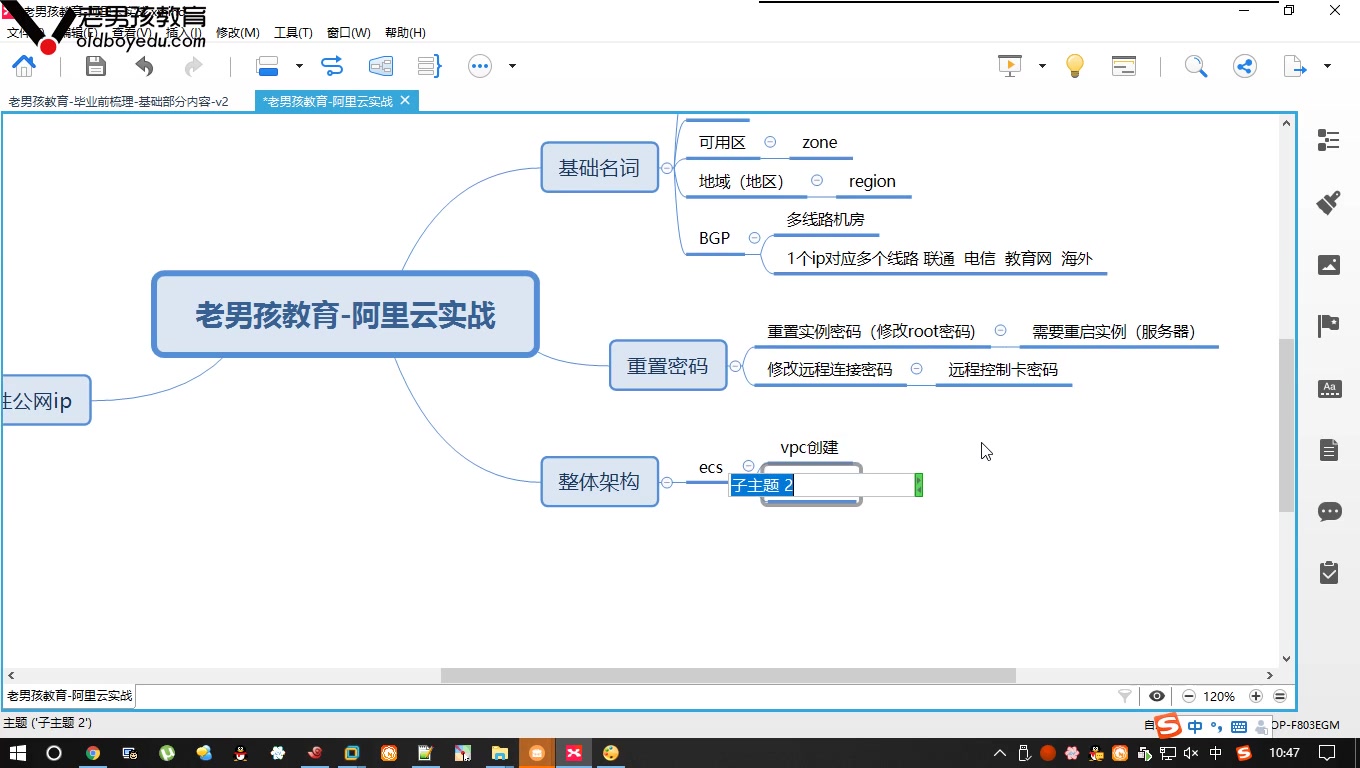The height and width of the screenshot is (768, 1360).
Task: Open File Explorer from the taskbar
Action: pos(499,753)
